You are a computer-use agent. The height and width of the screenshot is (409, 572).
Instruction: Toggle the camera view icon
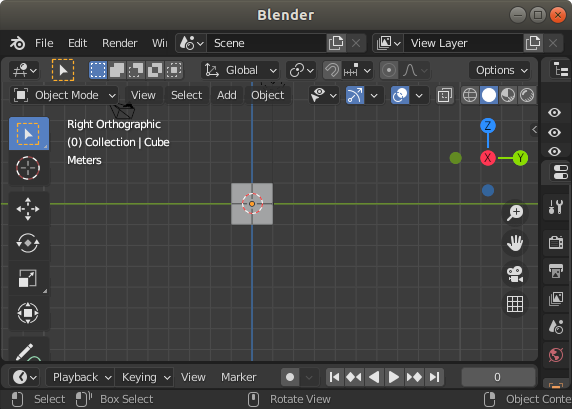pos(515,274)
